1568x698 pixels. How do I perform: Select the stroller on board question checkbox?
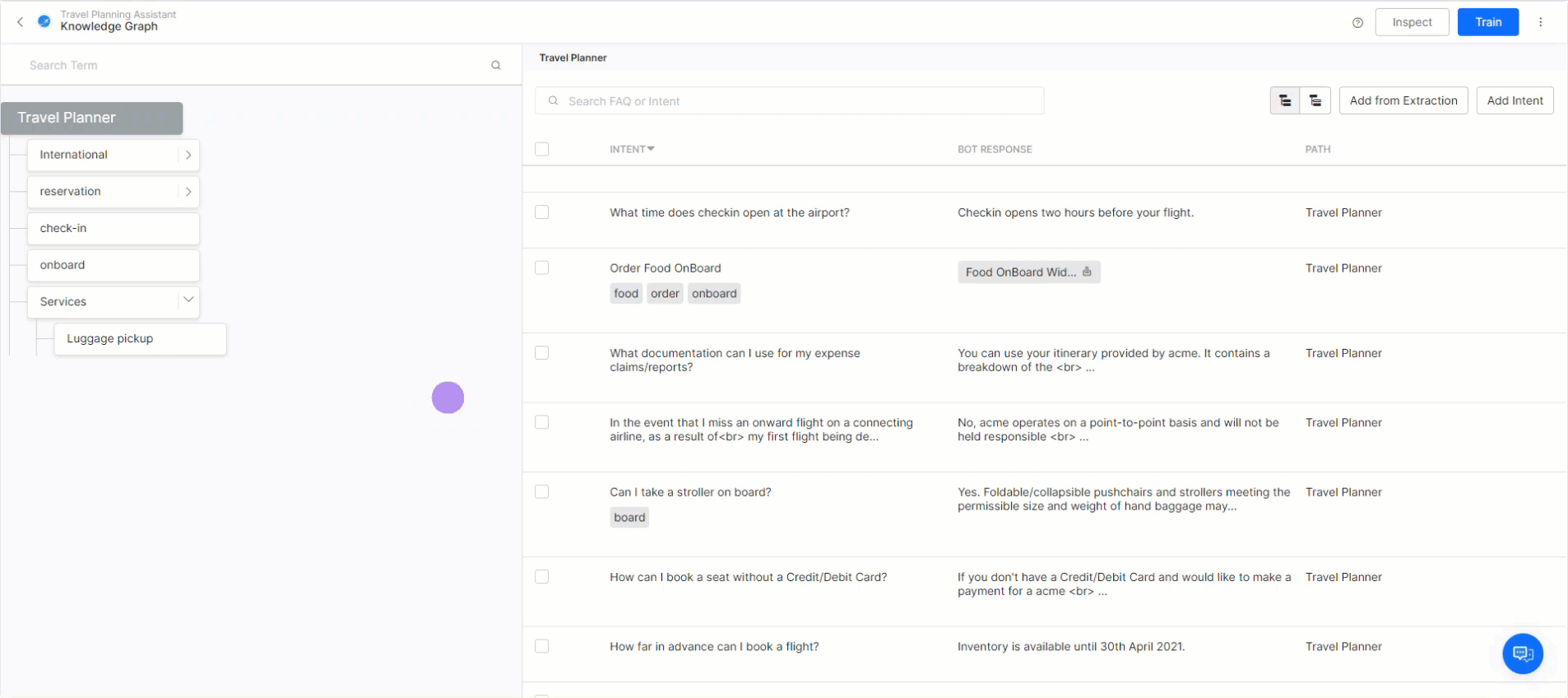click(541, 492)
